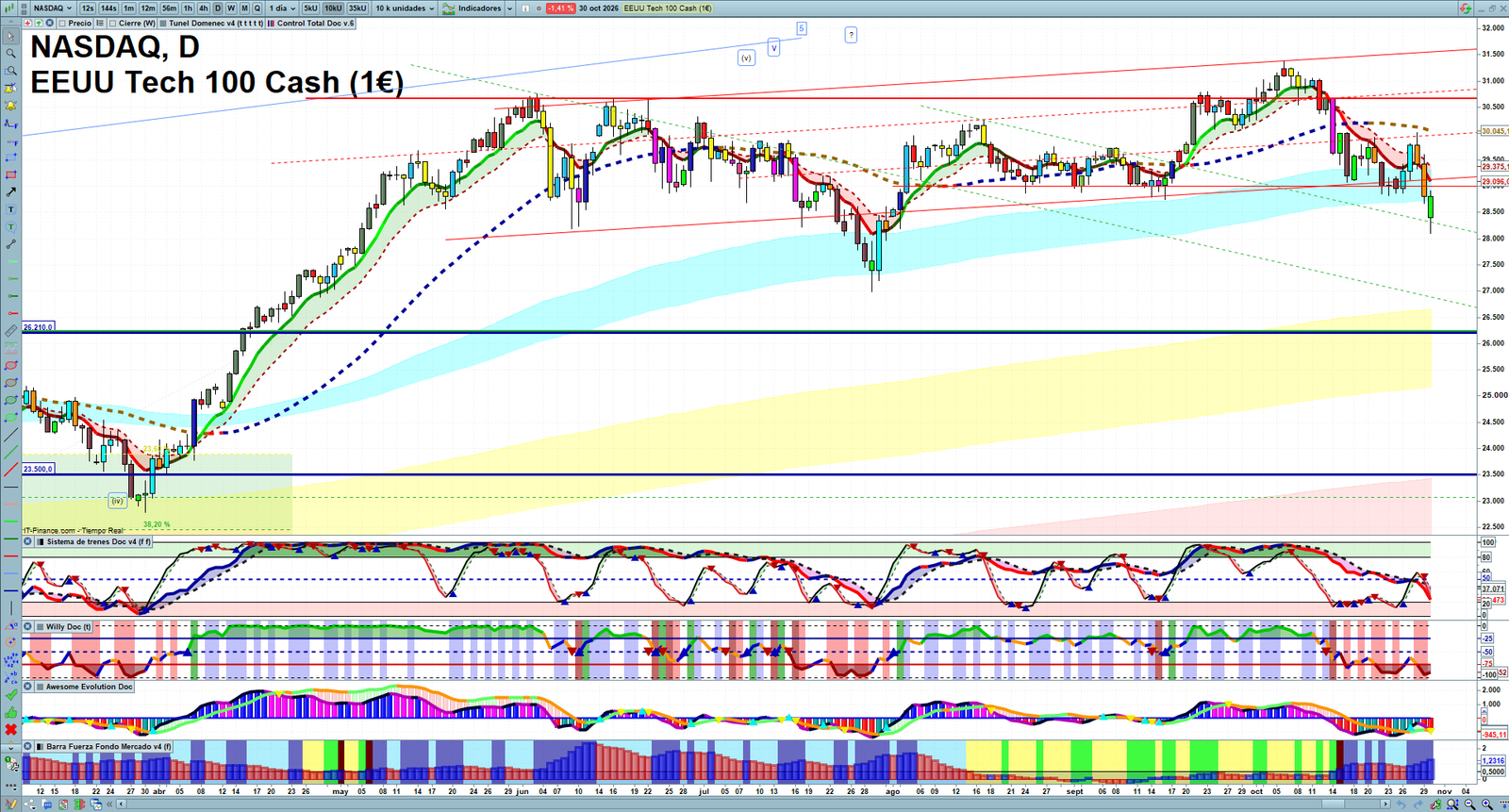Click the (iv) Elliott wave label

[x=118, y=501]
